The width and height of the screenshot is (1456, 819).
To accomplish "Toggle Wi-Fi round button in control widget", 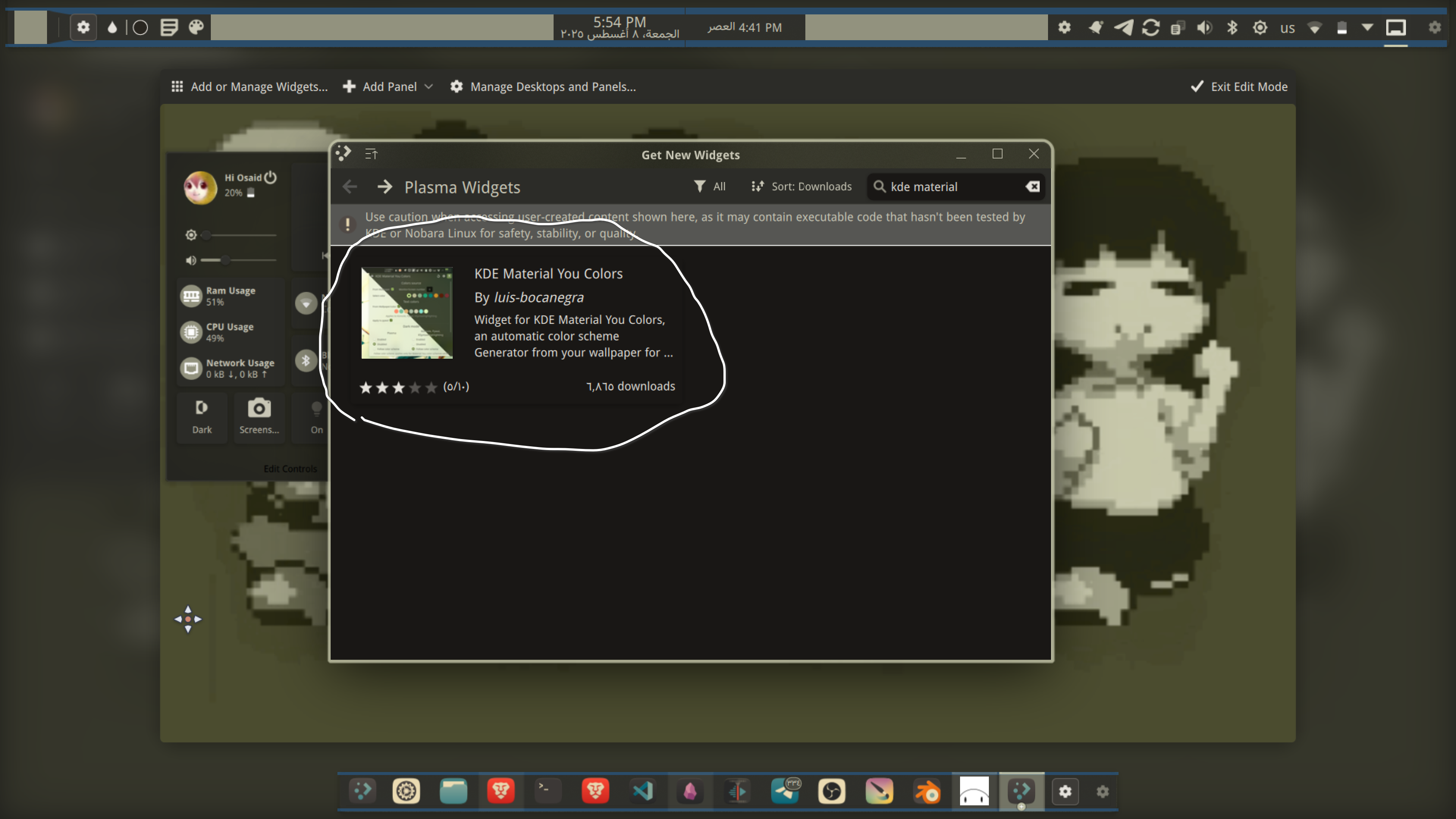I will click(x=306, y=303).
